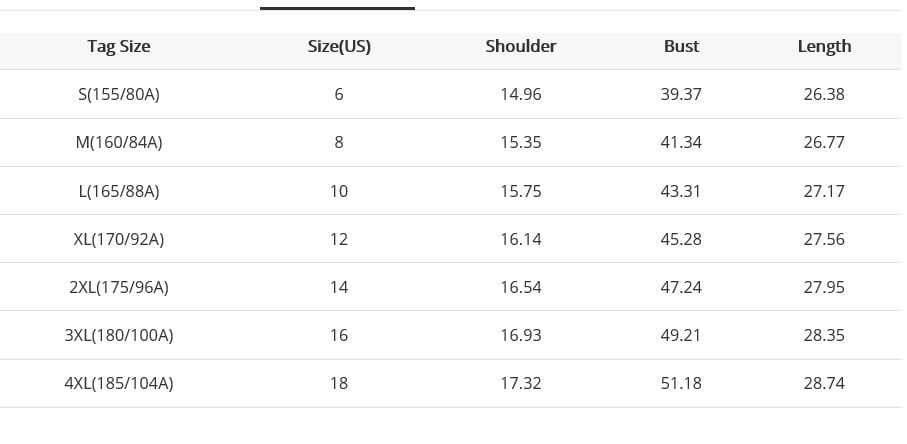Click the Bust column header
Viewport: 907px width, 444px height.
point(681,46)
